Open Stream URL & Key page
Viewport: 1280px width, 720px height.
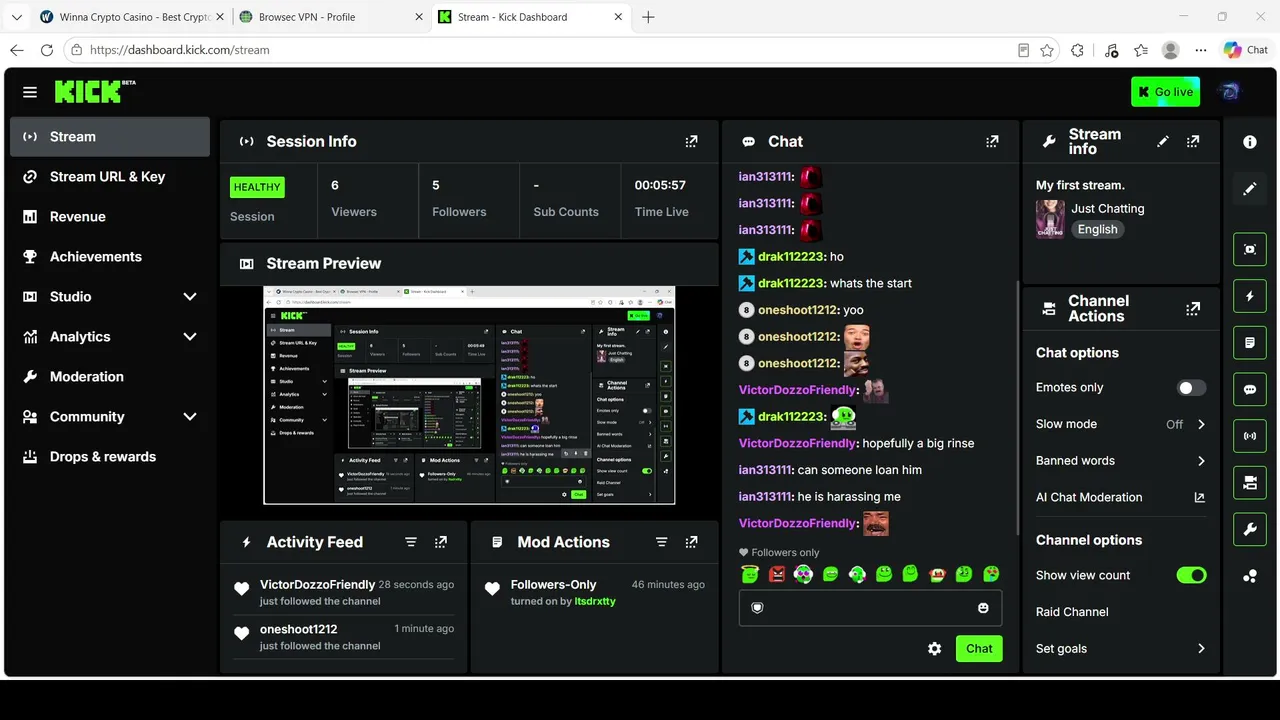(110, 177)
